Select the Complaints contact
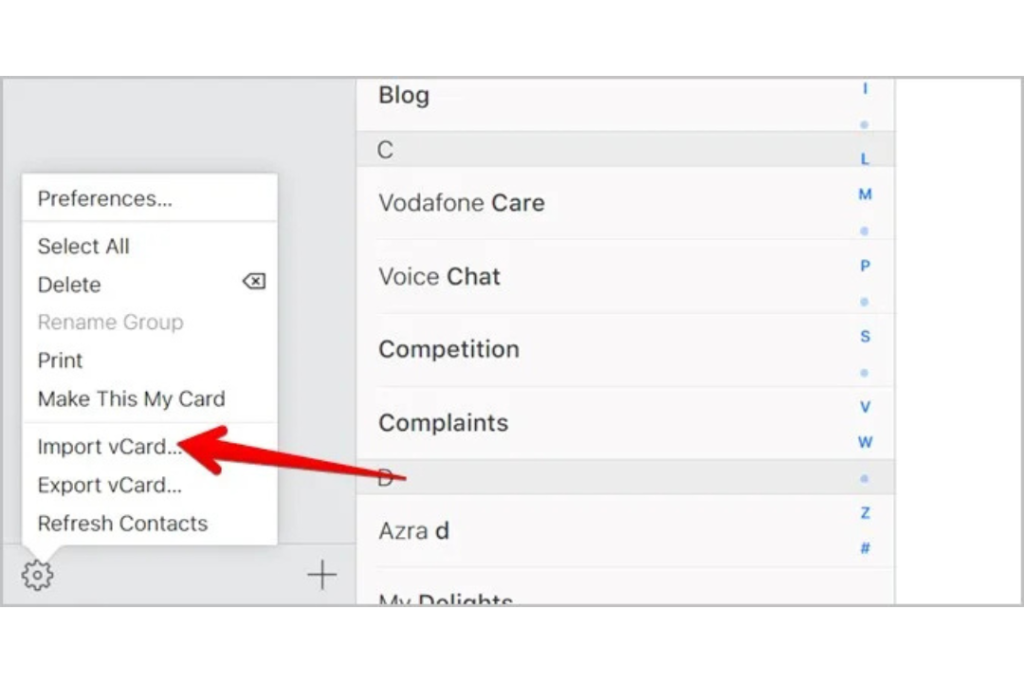 pos(625,423)
